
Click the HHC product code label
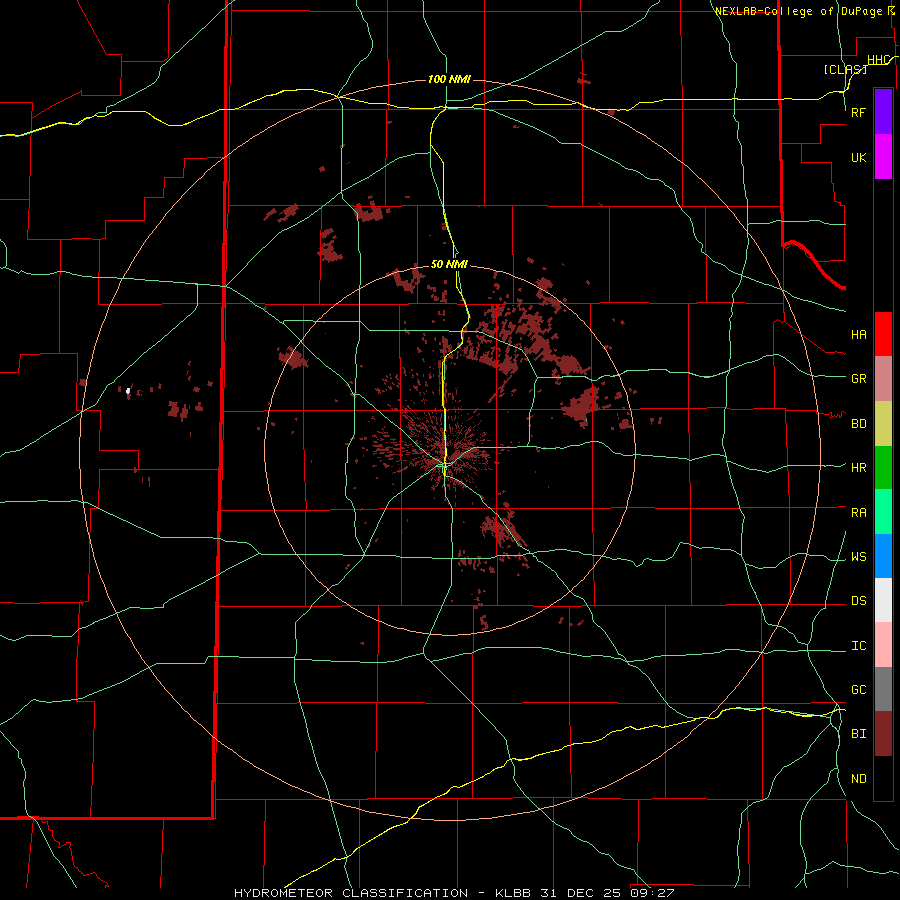click(880, 60)
